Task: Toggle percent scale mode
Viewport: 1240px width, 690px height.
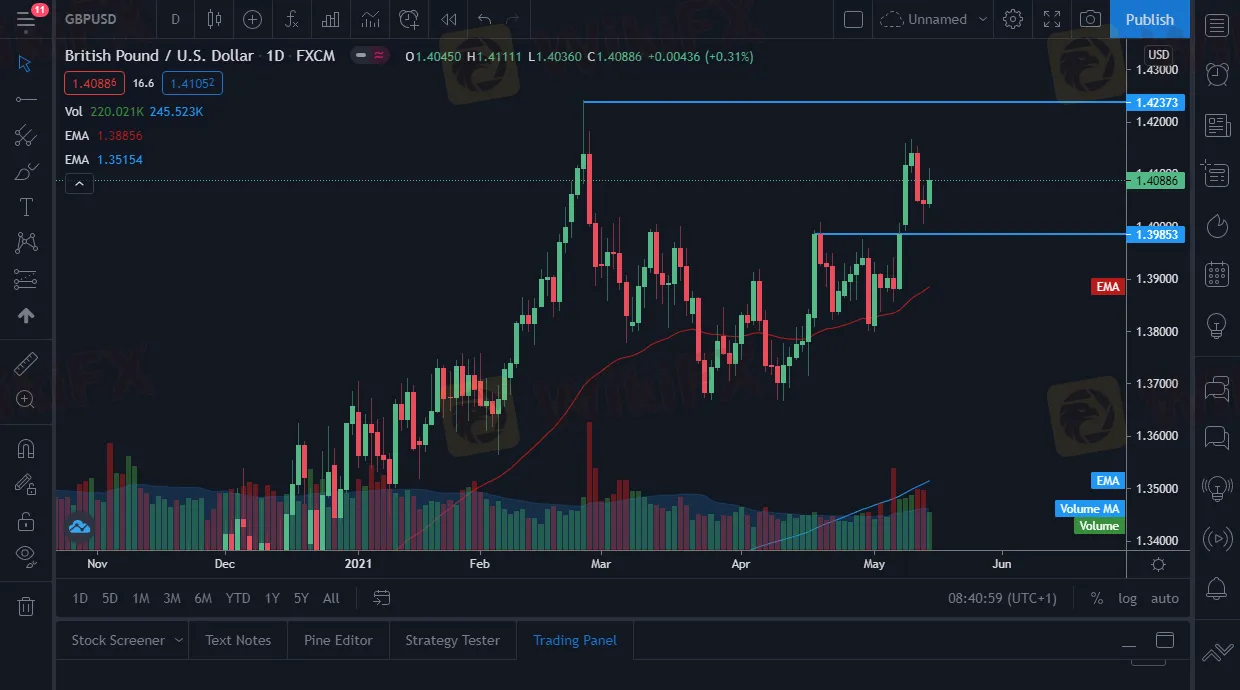Action: [x=1097, y=598]
